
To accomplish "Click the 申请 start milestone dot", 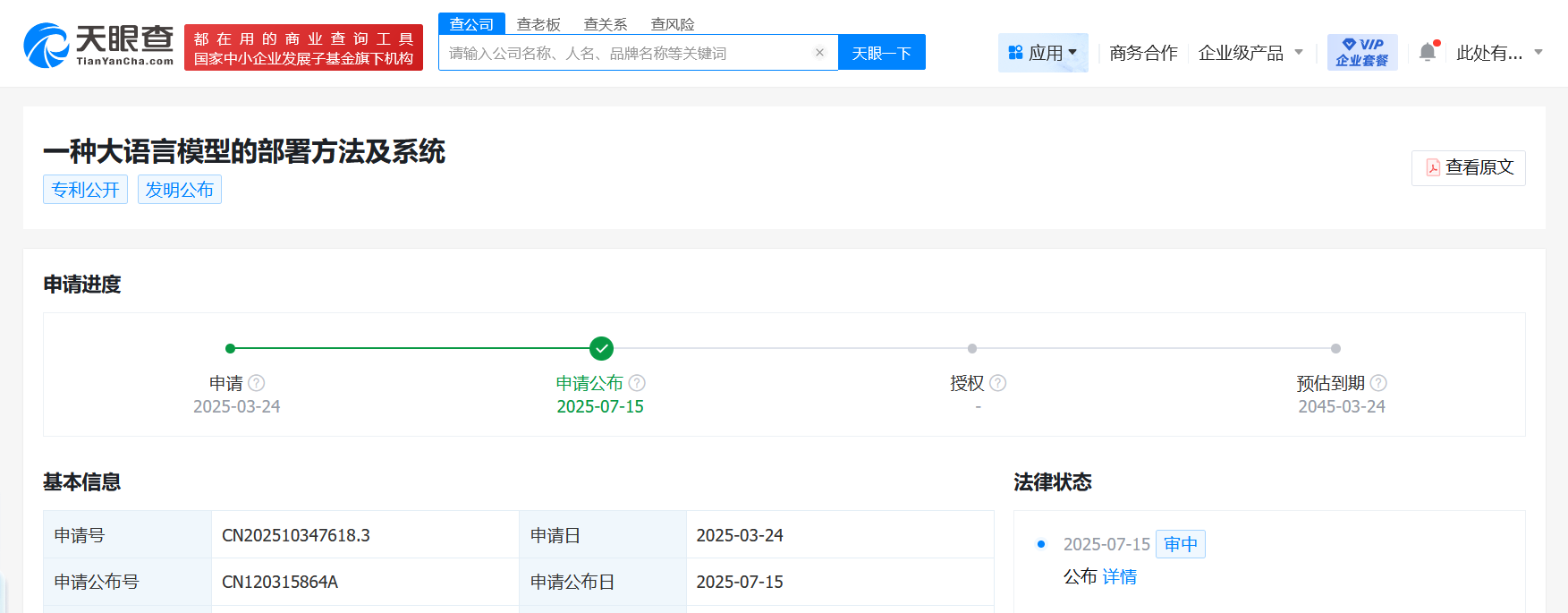I will (x=231, y=348).
